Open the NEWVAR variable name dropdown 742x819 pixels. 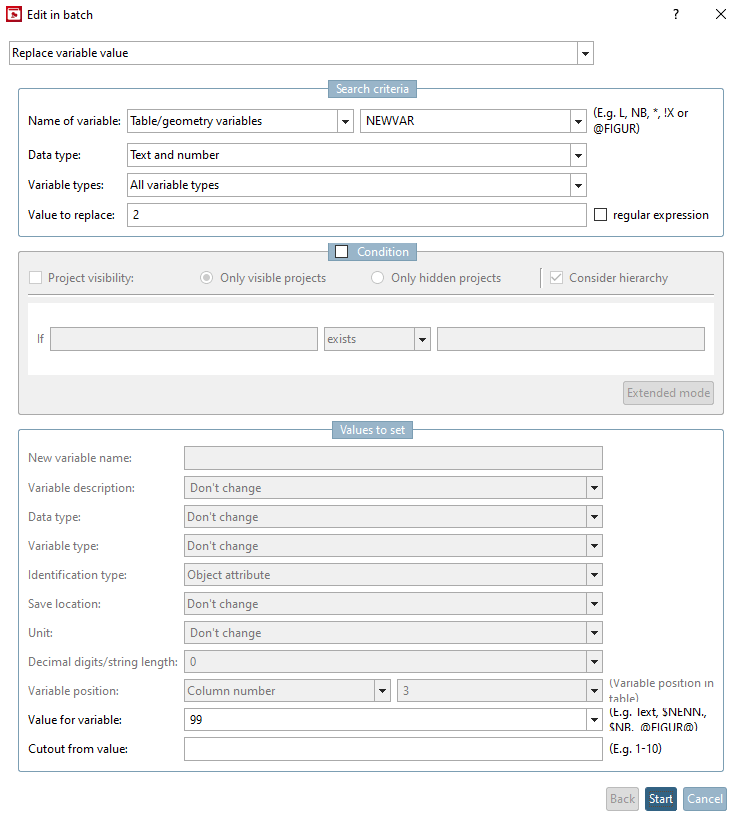[x=578, y=121]
